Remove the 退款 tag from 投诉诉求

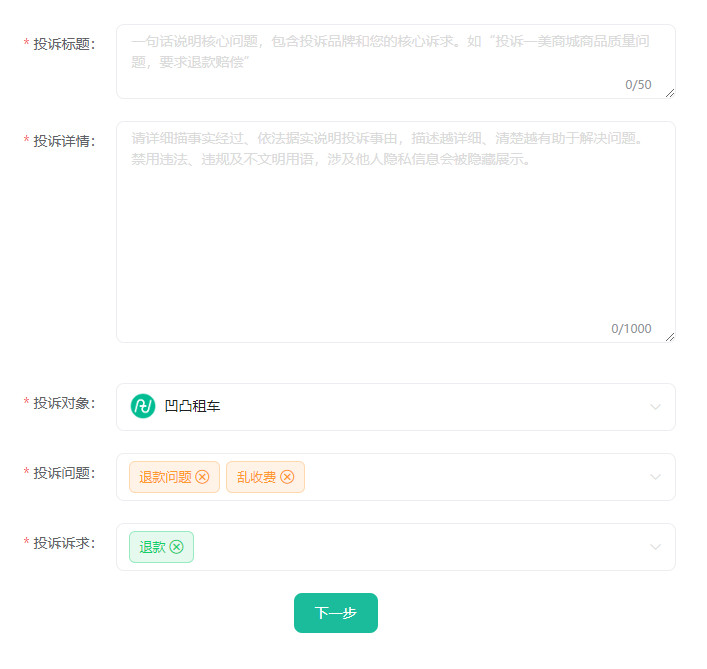tap(177, 547)
